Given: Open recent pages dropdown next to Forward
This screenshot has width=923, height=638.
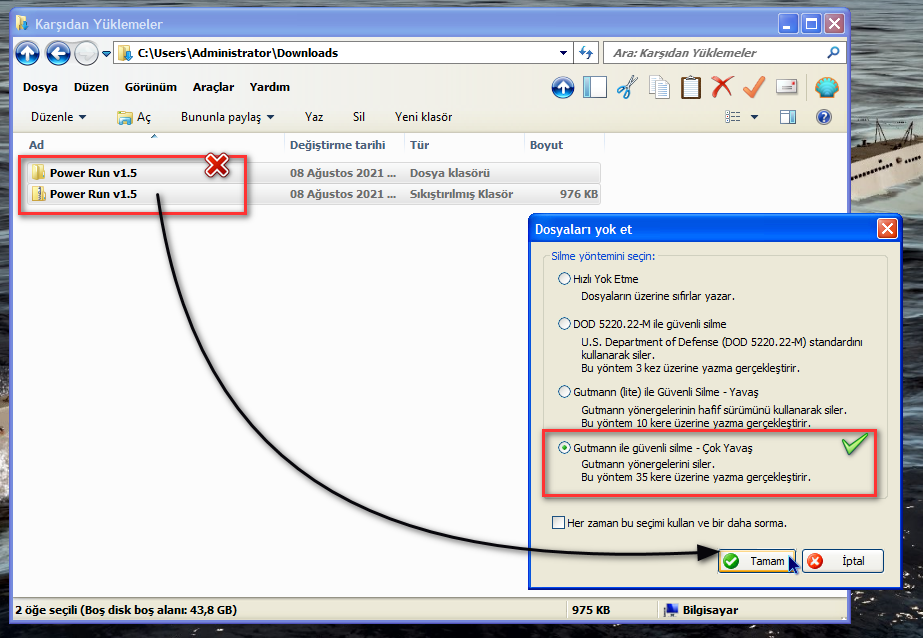Looking at the screenshot, I should [x=107, y=54].
